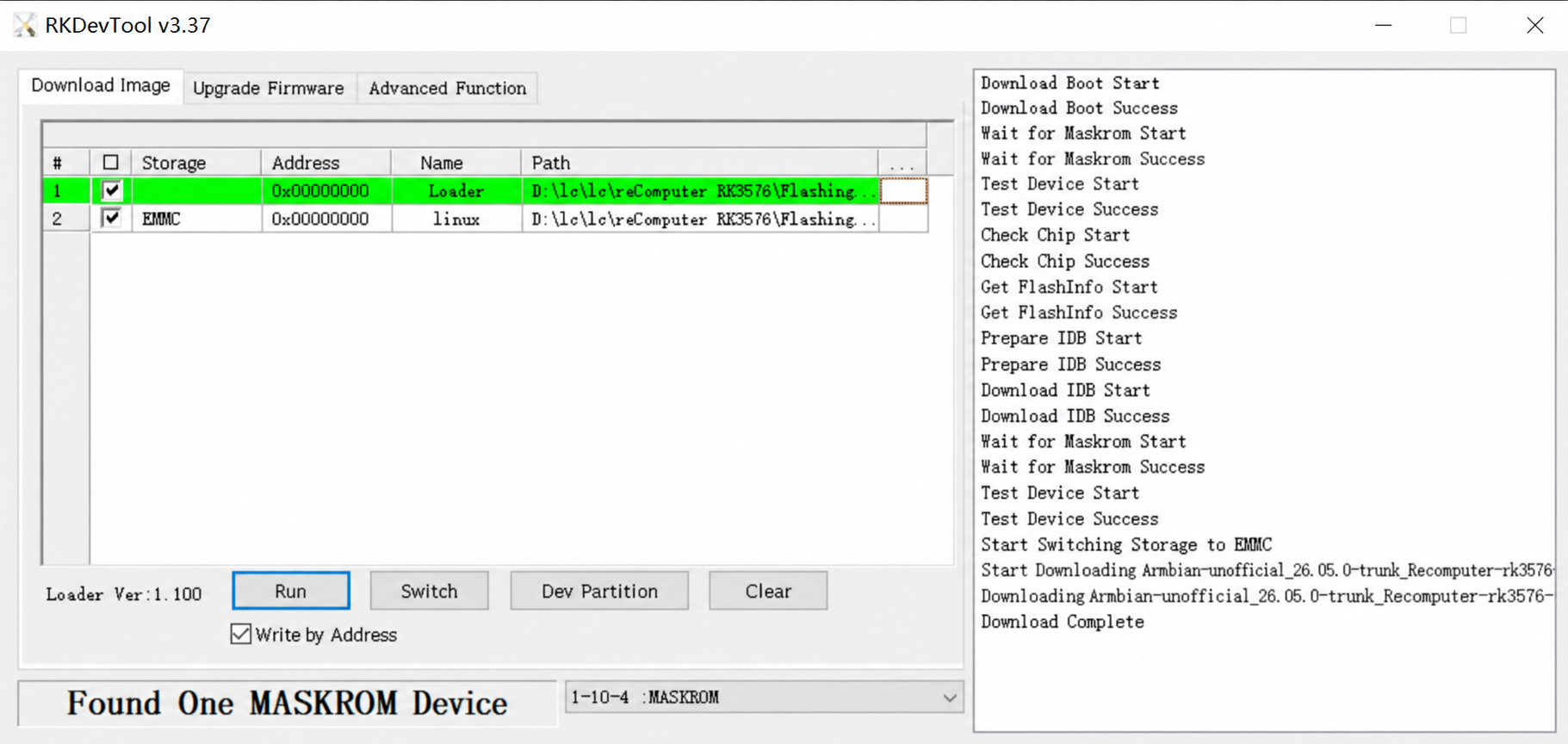Screen dimensions: 1568x744
Task: Click the EMMC storage cell
Action: (x=196, y=219)
